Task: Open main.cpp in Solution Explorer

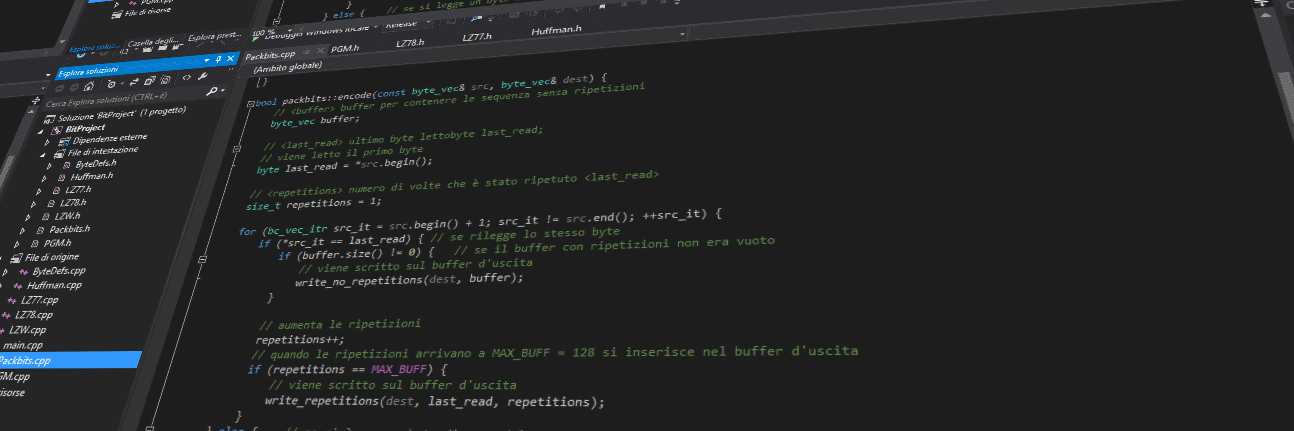Action: pos(23,345)
